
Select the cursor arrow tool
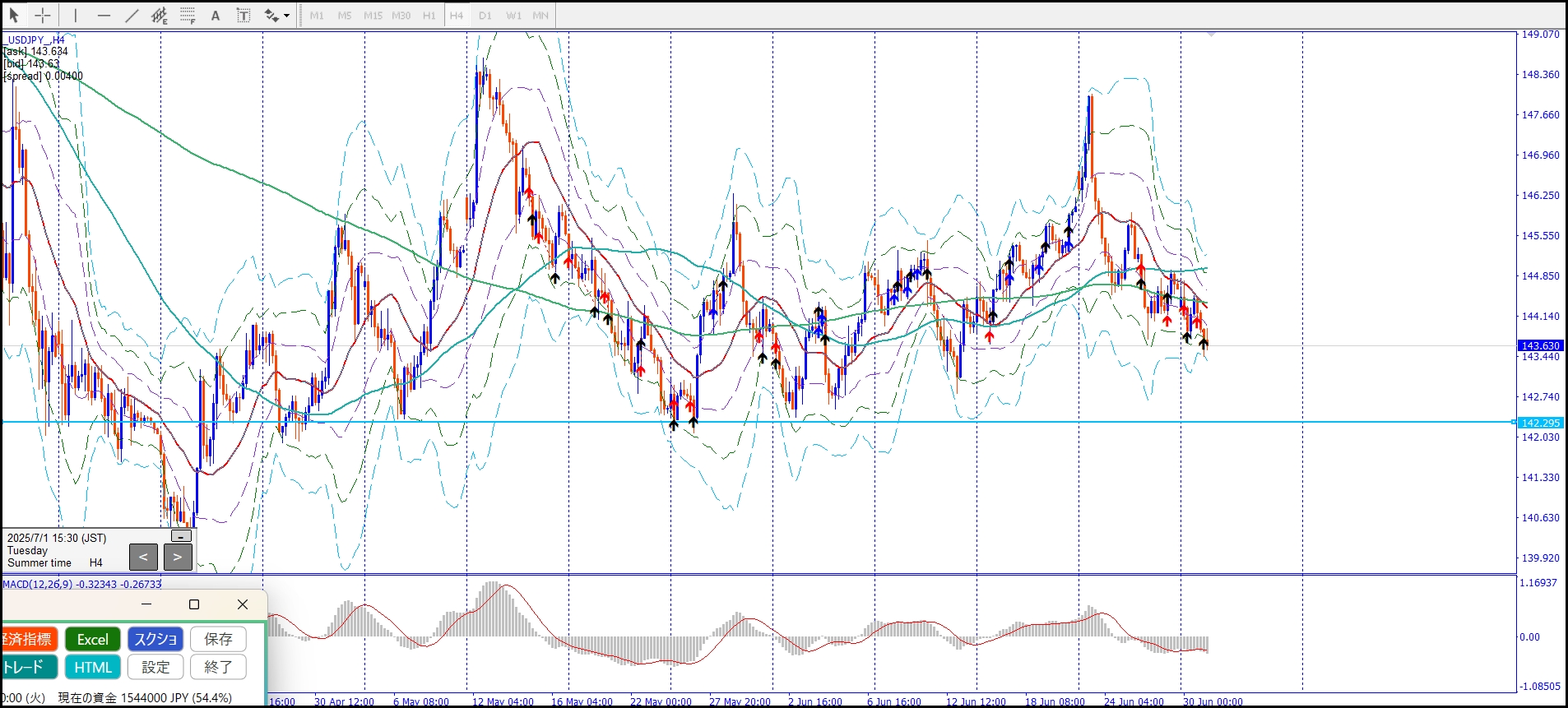pos(14,15)
